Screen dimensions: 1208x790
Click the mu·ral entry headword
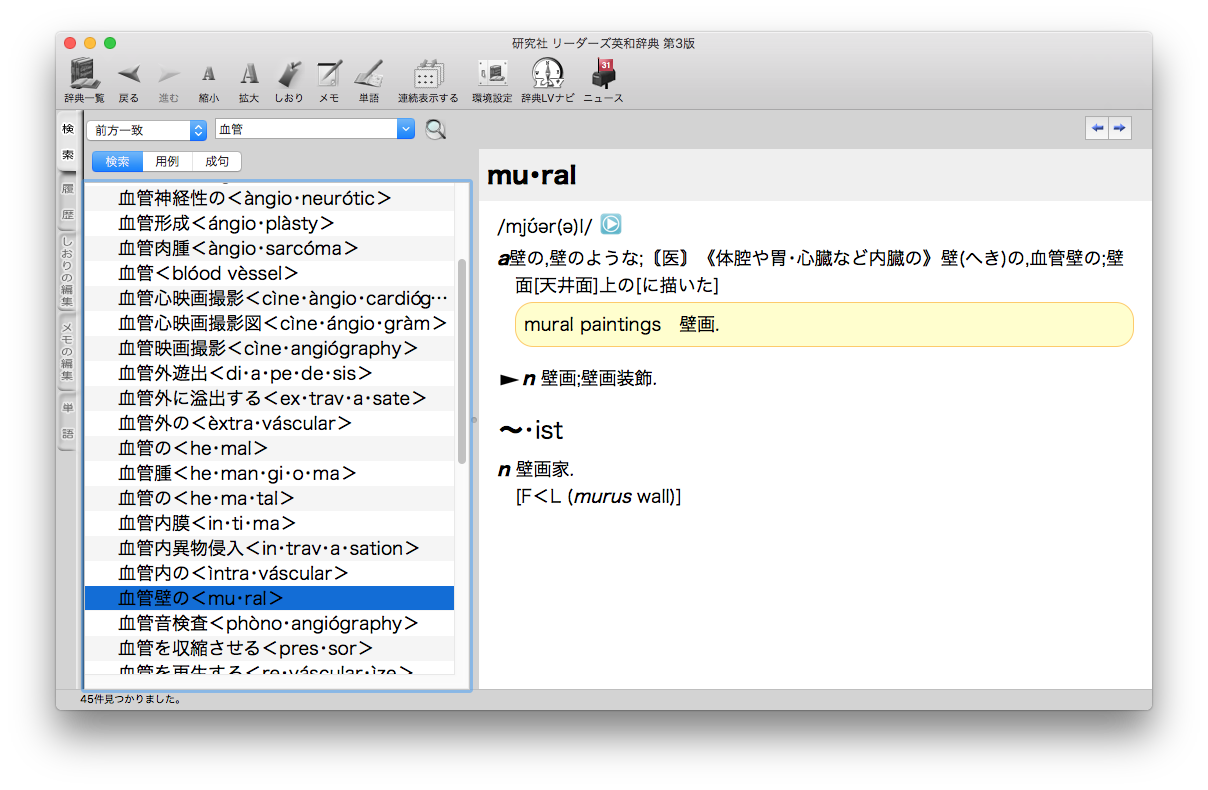(531, 176)
